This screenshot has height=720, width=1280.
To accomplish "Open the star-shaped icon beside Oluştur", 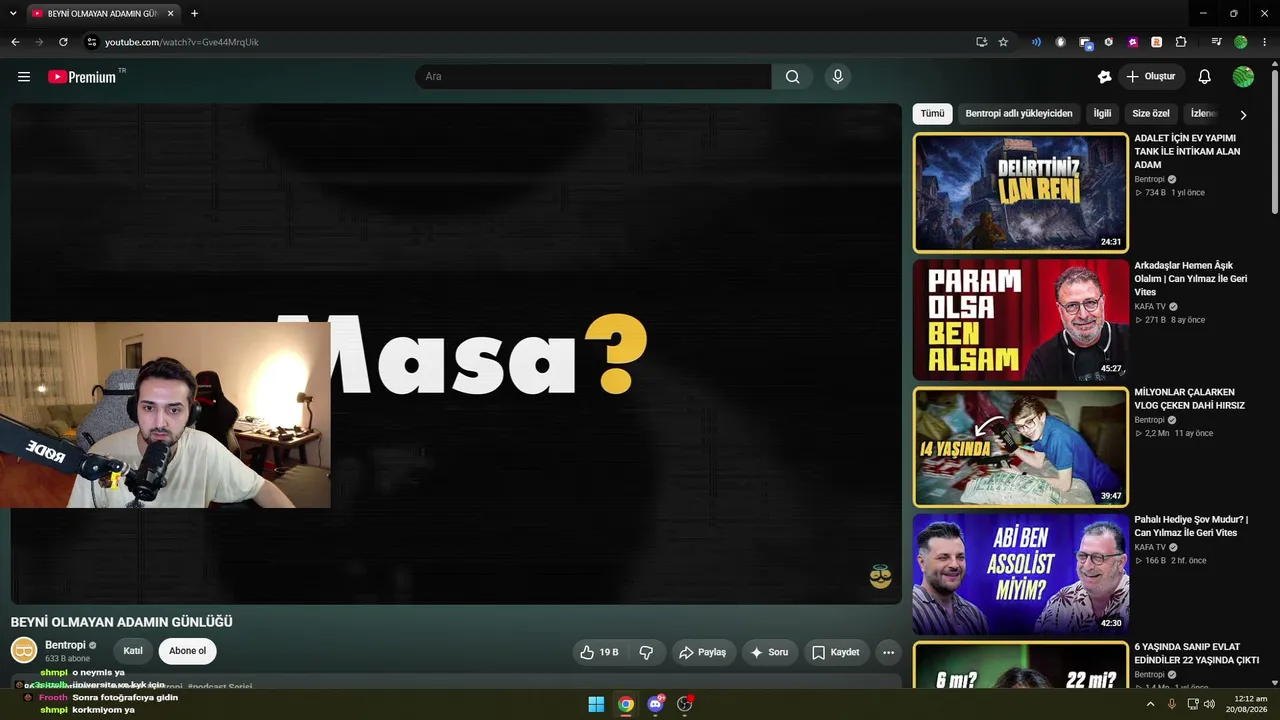I will point(1104,77).
